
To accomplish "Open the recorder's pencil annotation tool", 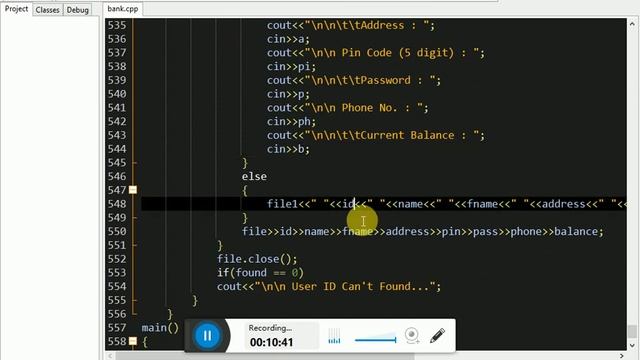I will click(x=437, y=336).
